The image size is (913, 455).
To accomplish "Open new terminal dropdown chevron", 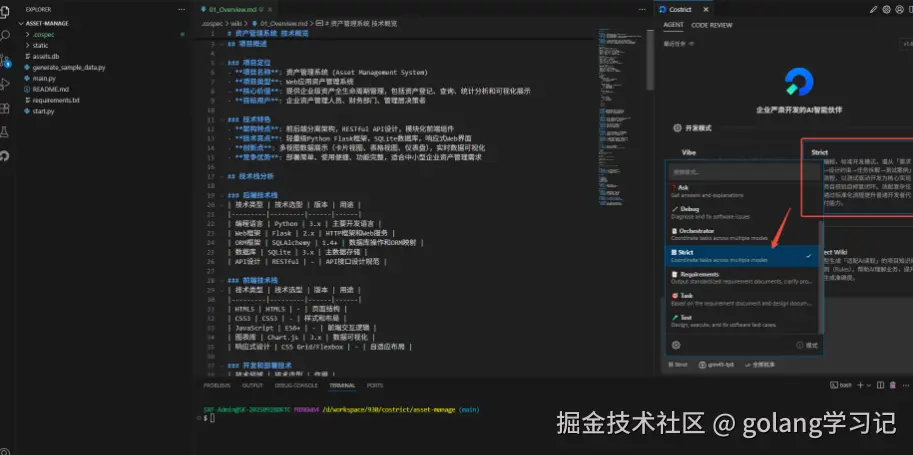I will click(868, 385).
